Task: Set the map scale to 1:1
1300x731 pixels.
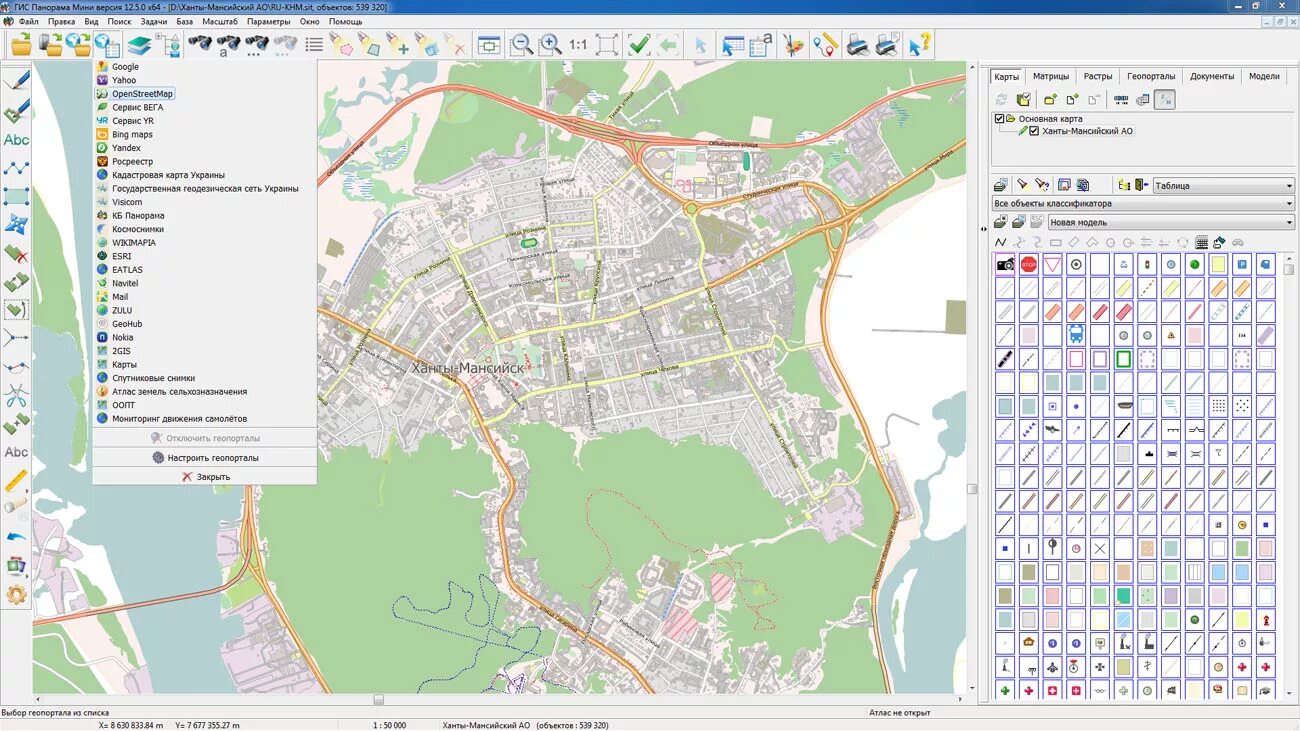Action: click(x=578, y=45)
